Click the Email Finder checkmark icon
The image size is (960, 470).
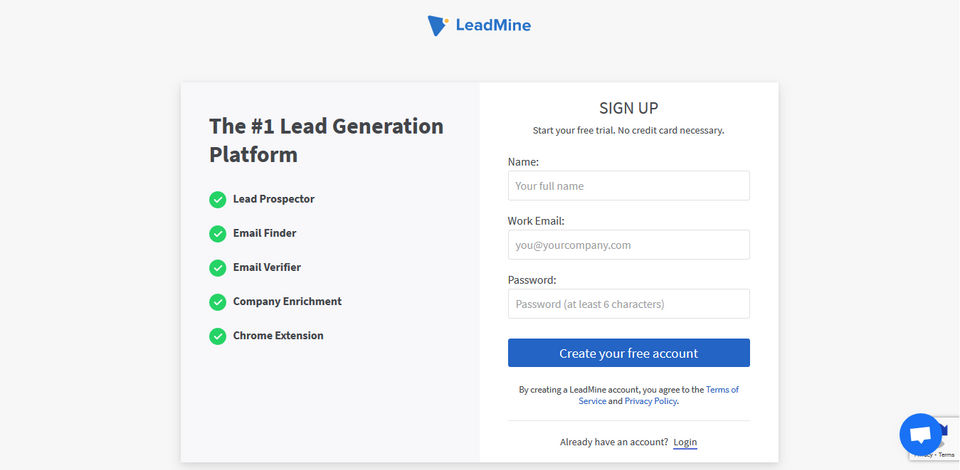[217, 234]
